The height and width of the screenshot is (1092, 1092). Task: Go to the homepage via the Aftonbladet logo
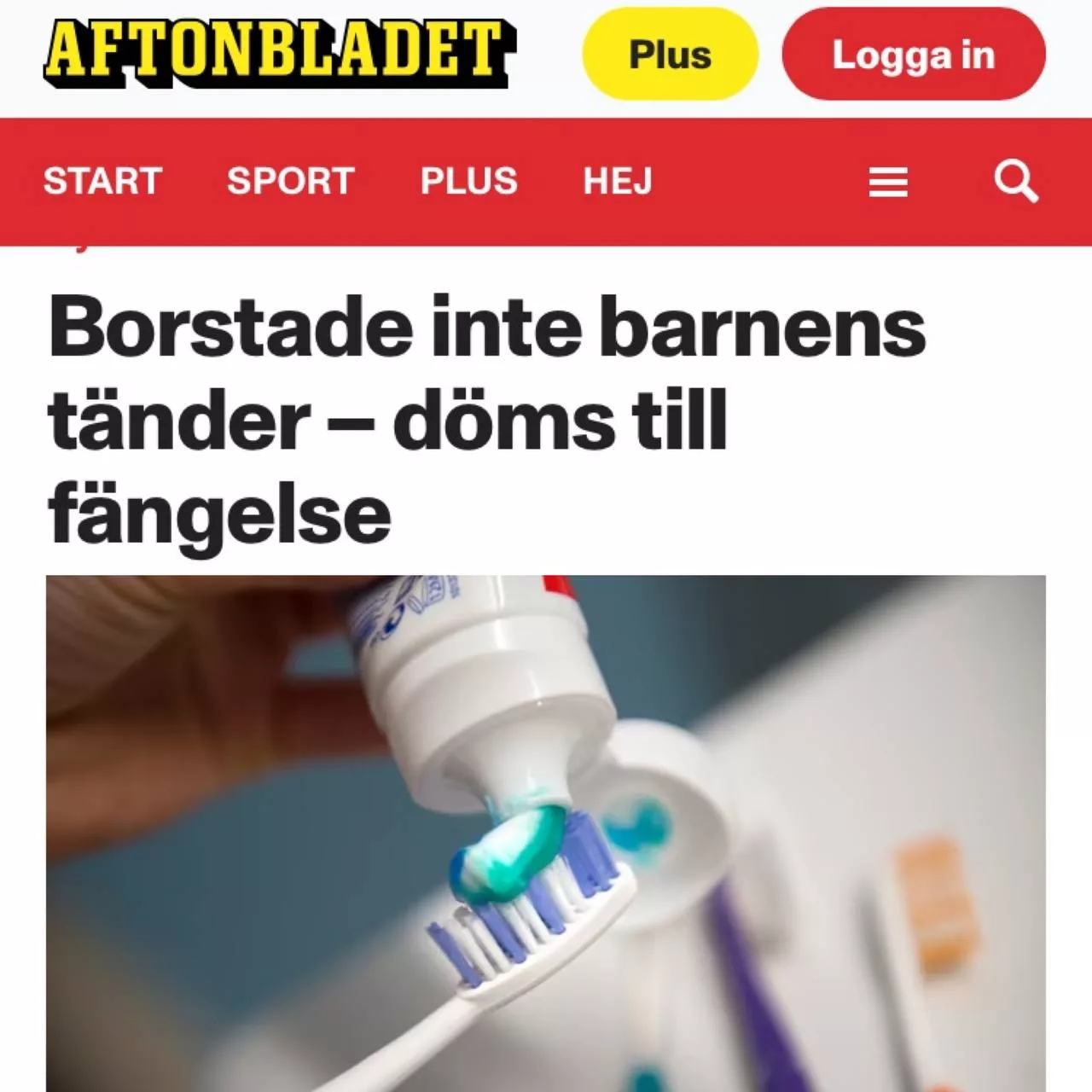click(x=279, y=51)
